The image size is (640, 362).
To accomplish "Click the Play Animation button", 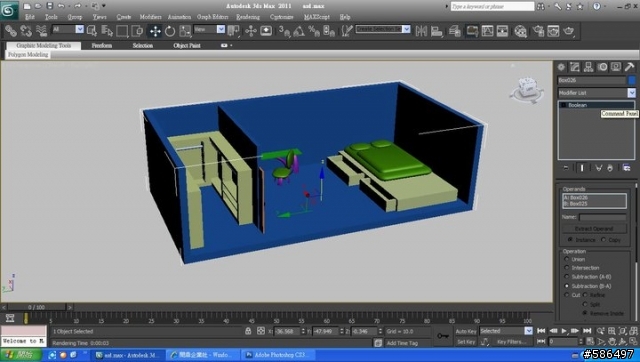I will tap(564, 331).
